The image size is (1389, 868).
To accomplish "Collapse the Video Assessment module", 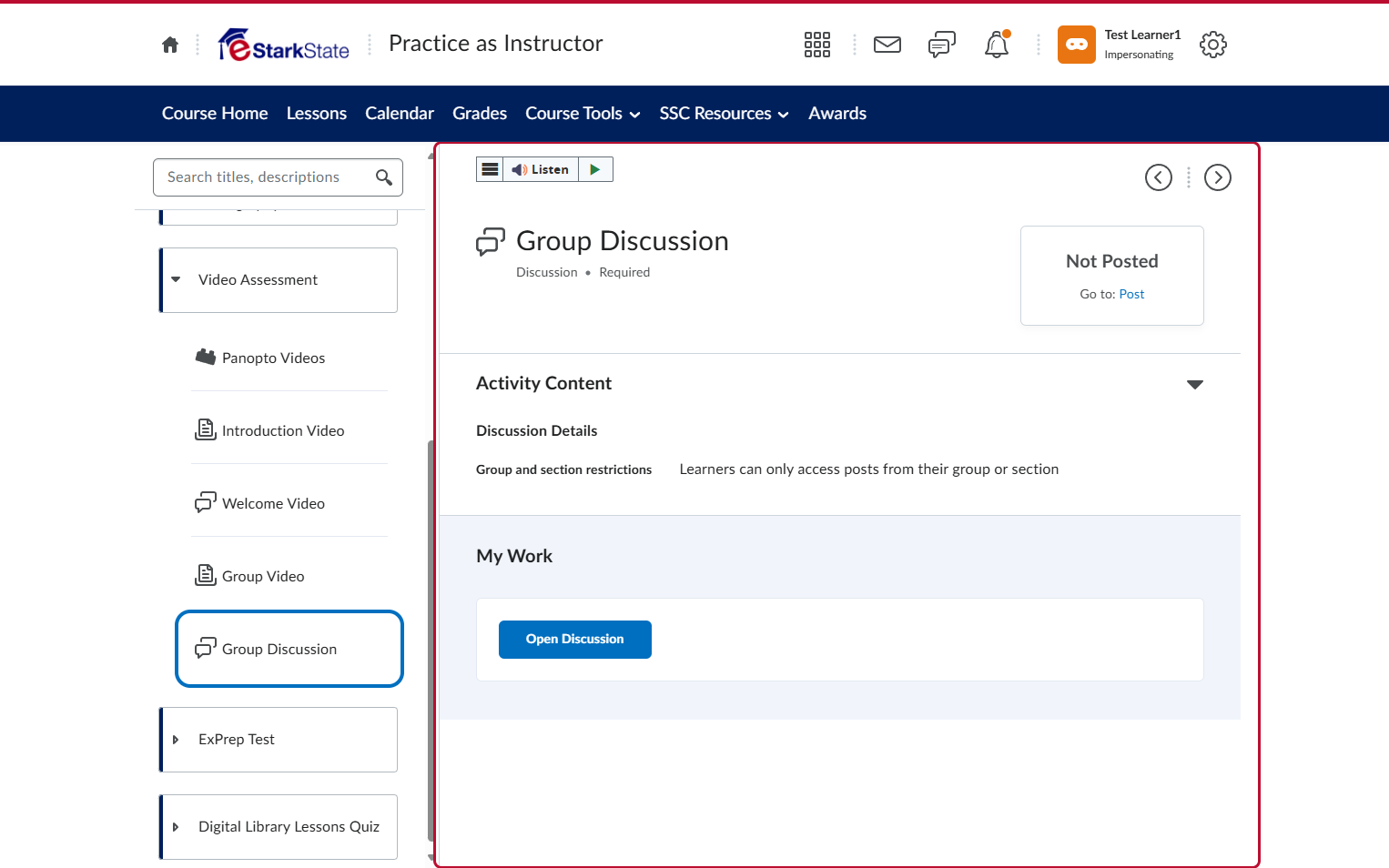I will [x=176, y=280].
